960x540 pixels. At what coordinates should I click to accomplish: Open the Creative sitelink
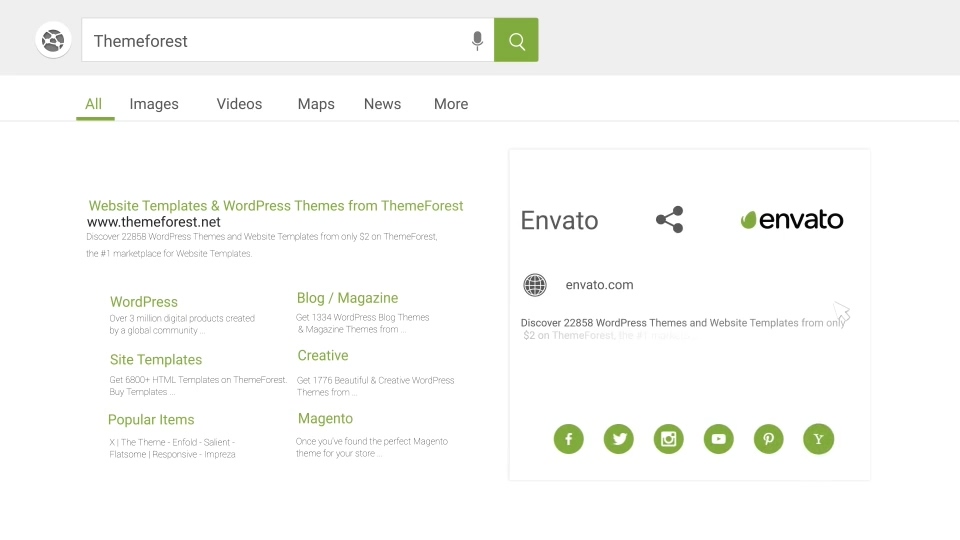(x=323, y=356)
